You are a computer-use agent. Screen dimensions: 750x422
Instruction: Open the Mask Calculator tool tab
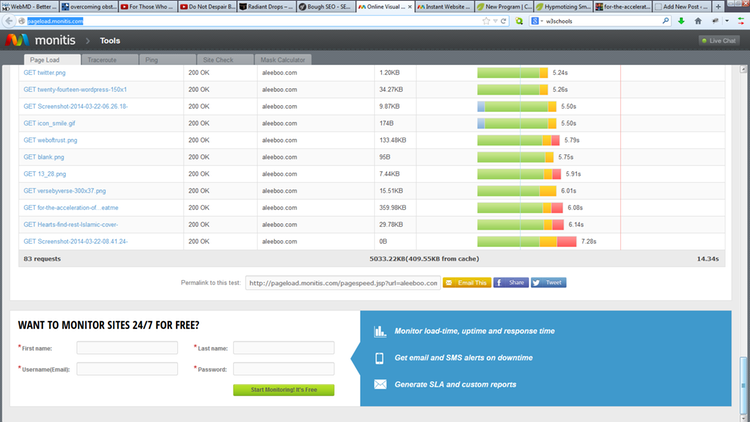tap(283, 59)
